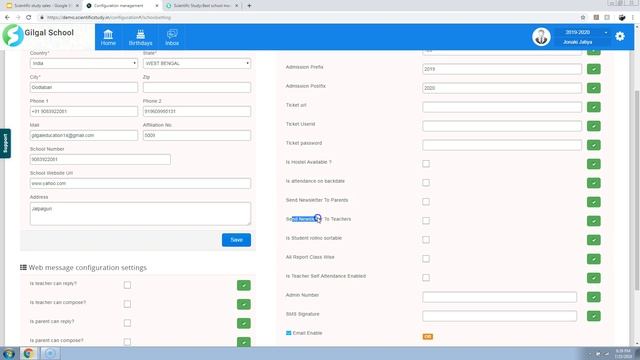Click the Phone 1 field
Image resolution: width=640 pixels, height=360 pixels.
tap(84, 111)
